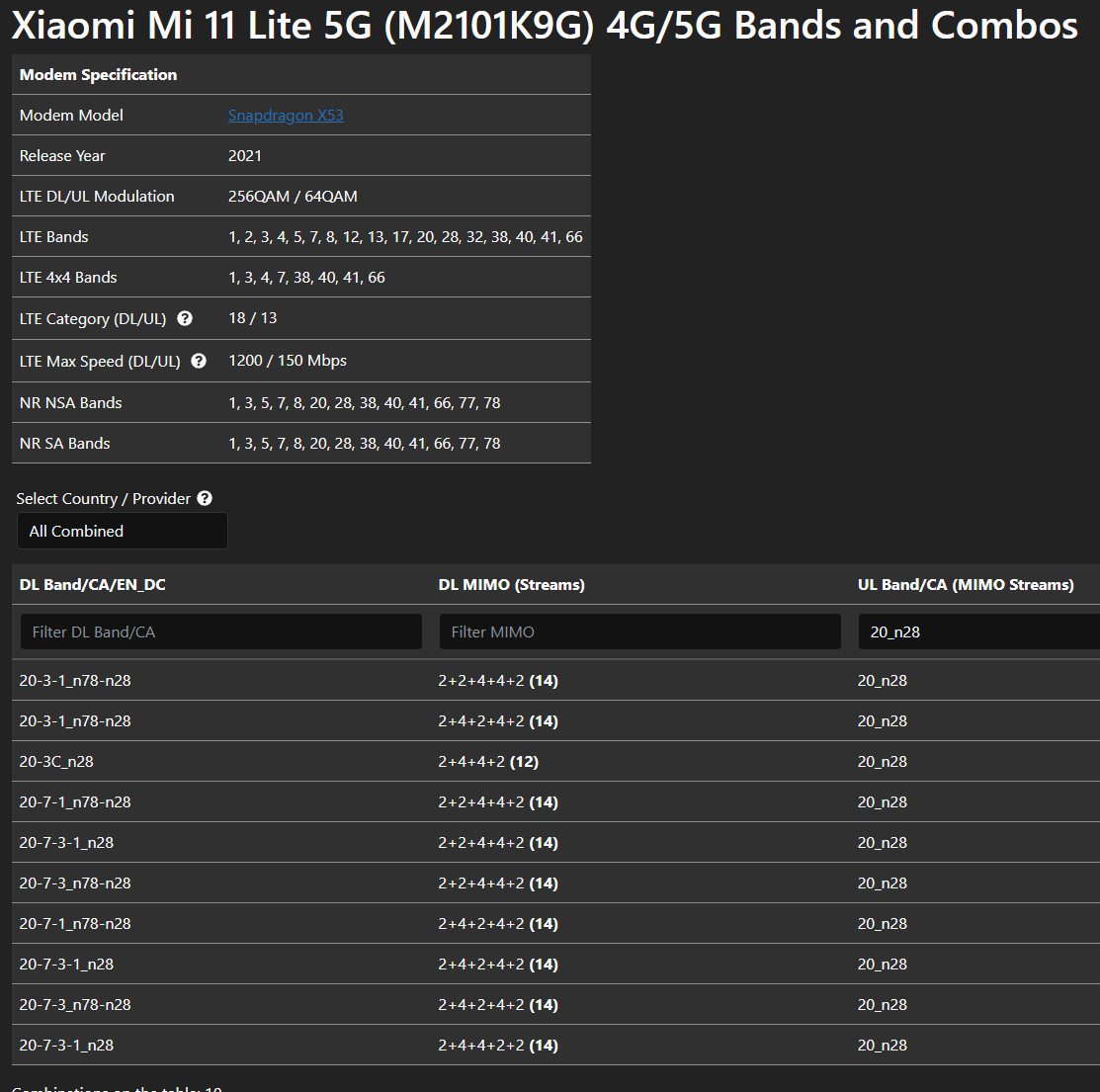
Task: Click help icon next to LTE Category
Action: click(x=185, y=319)
